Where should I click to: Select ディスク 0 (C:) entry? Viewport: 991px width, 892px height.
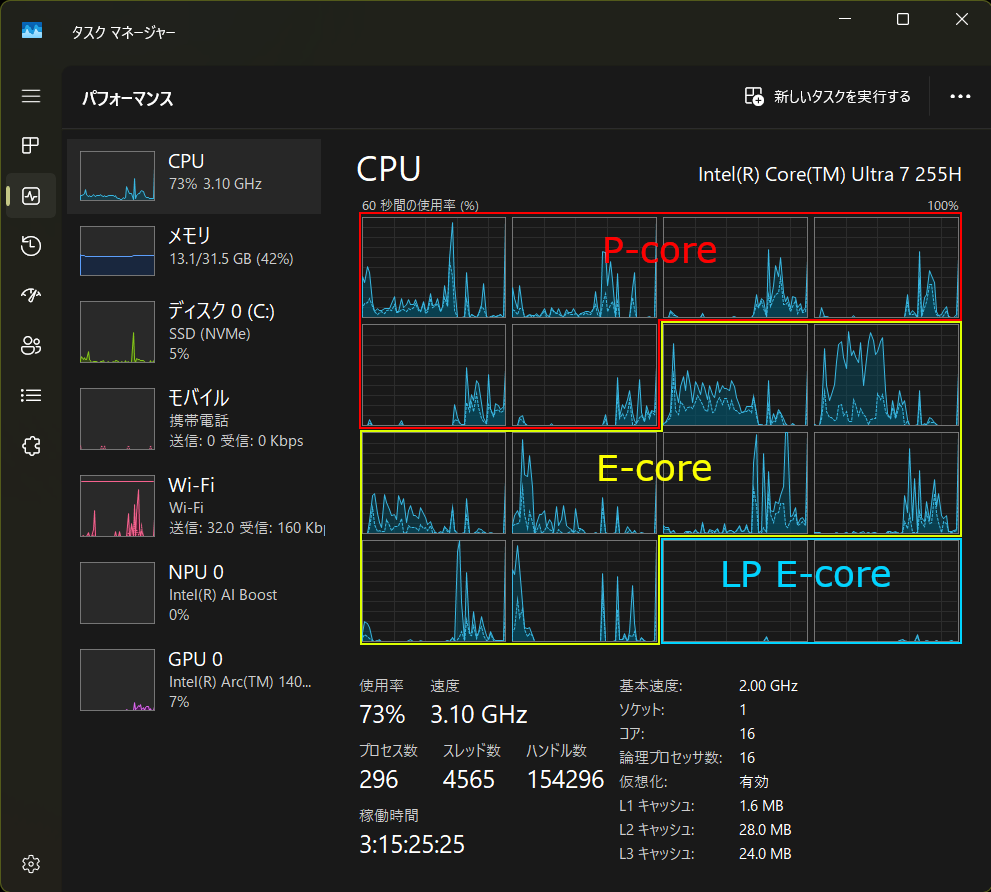(x=194, y=331)
